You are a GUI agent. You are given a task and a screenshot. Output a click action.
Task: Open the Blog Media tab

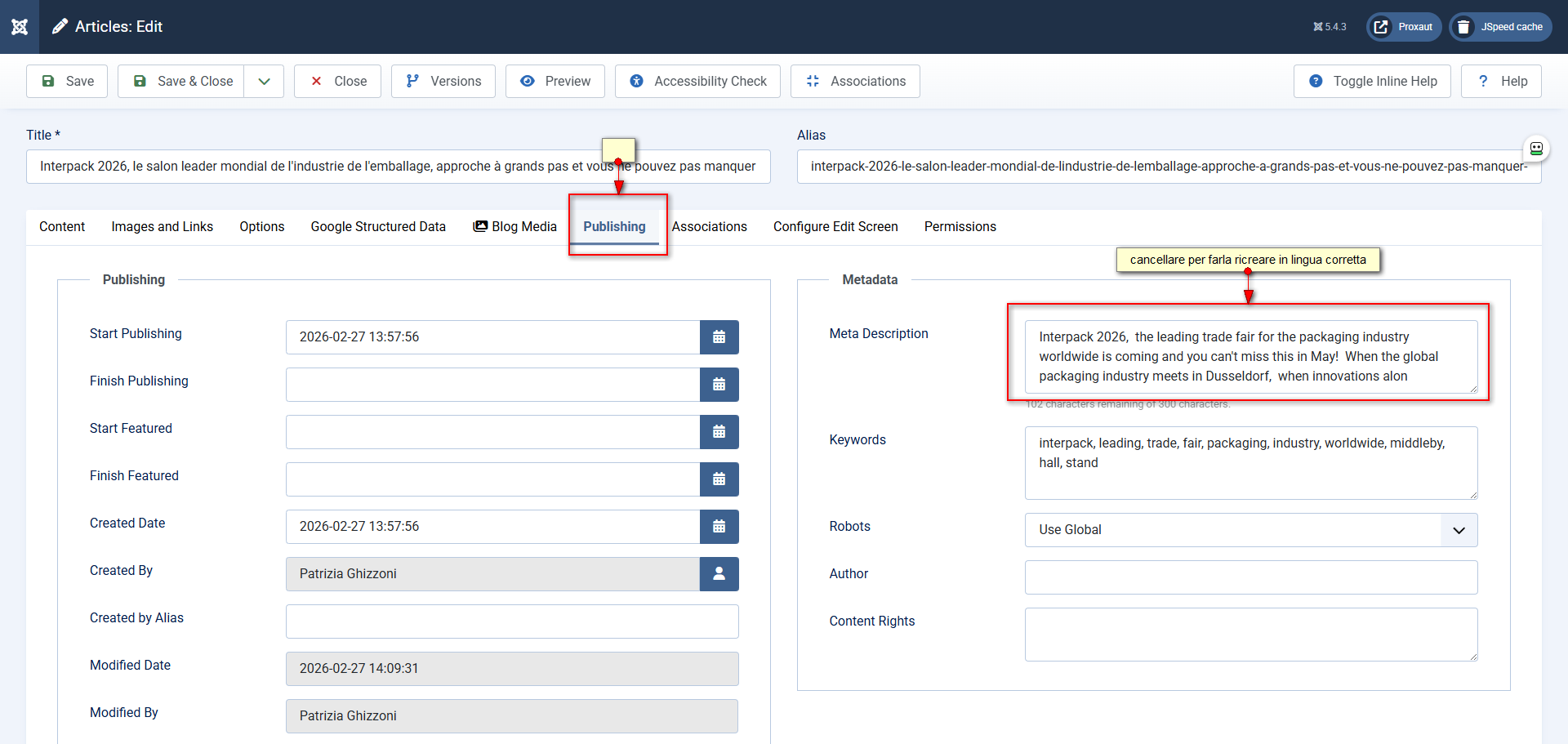514,227
